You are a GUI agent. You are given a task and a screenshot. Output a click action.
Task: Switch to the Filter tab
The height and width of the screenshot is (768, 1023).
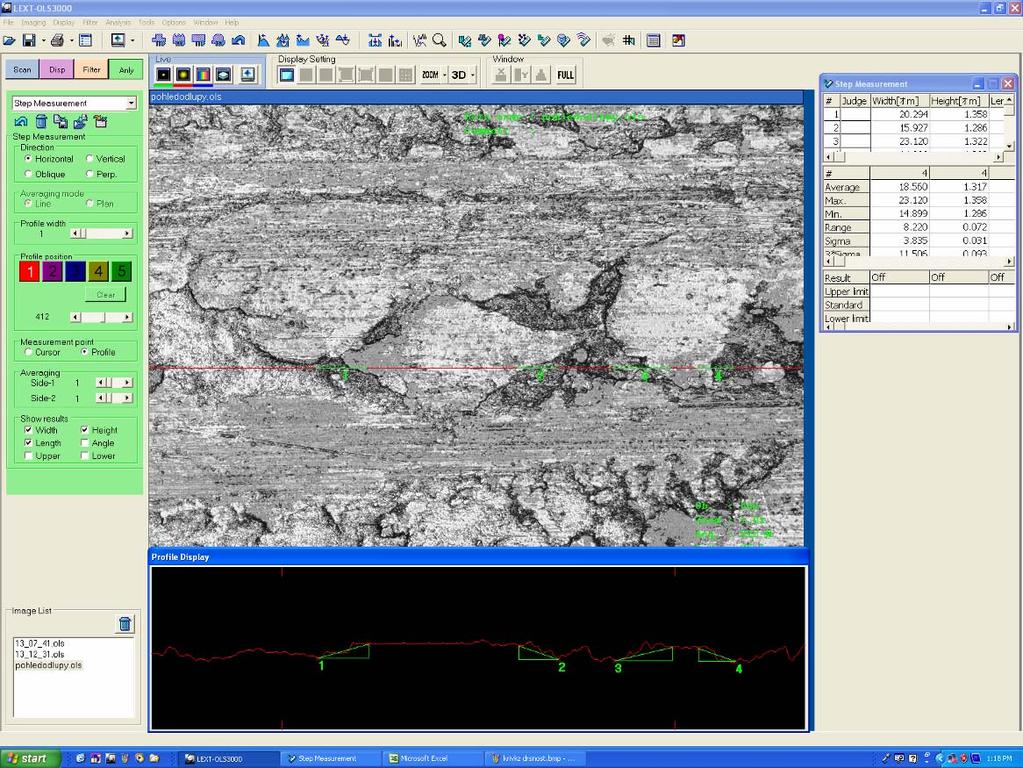(91, 69)
